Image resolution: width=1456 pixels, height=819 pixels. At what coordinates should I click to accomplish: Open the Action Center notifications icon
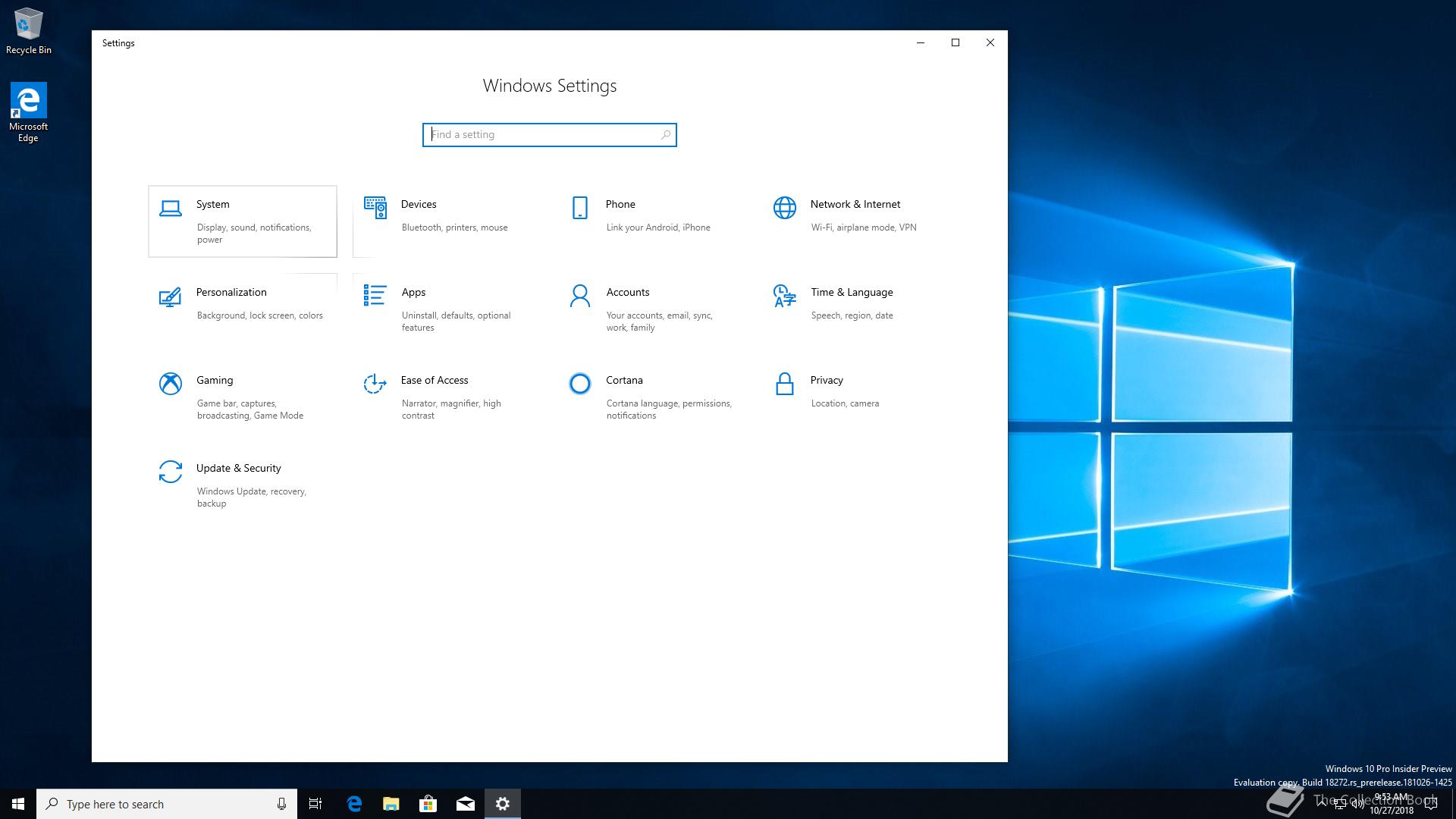(x=1431, y=804)
